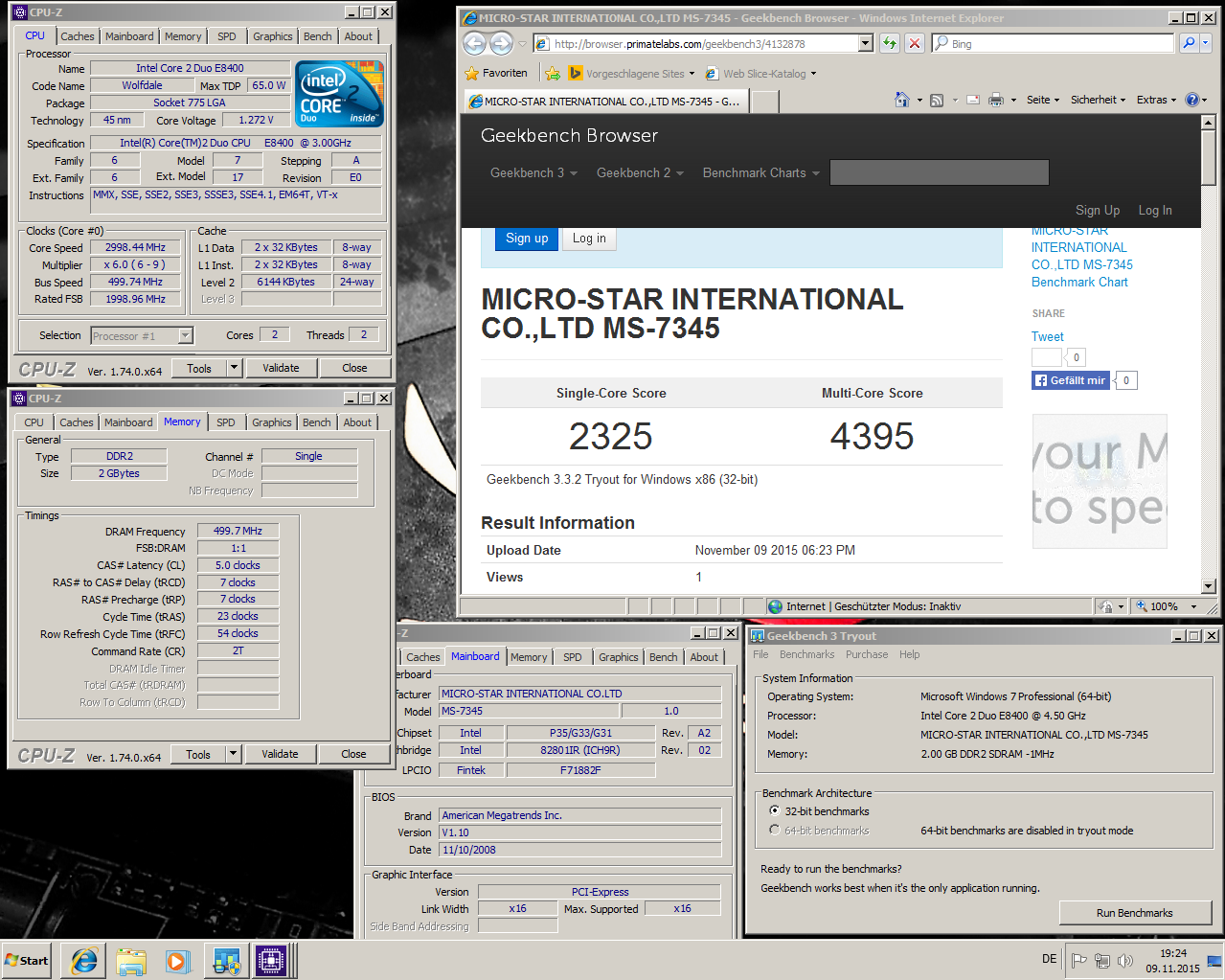The height and width of the screenshot is (980, 1225).
Task: Click the CPU-Z chip taskbar icon
Action: 271,961
